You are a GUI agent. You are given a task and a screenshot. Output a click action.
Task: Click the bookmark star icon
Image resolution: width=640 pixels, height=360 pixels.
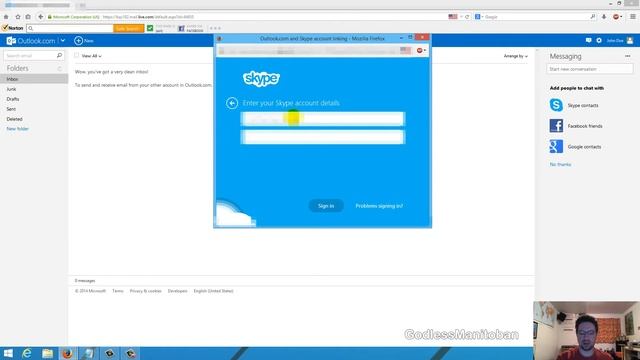(x=18, y=17)
